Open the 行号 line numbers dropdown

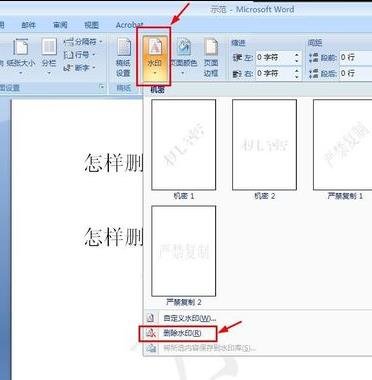coord(80,54)
